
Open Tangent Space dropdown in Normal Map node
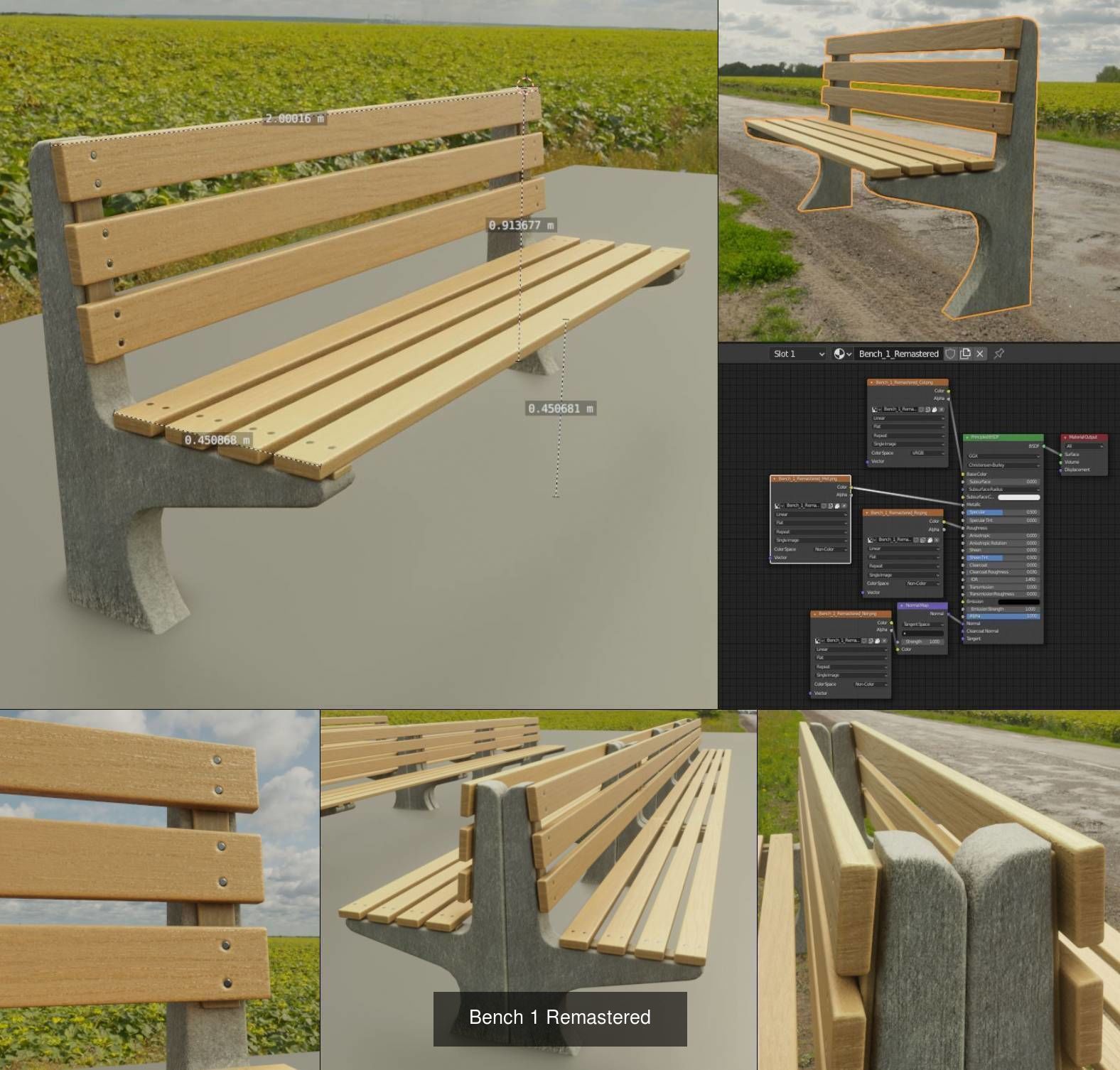click(x=923, y=625)
